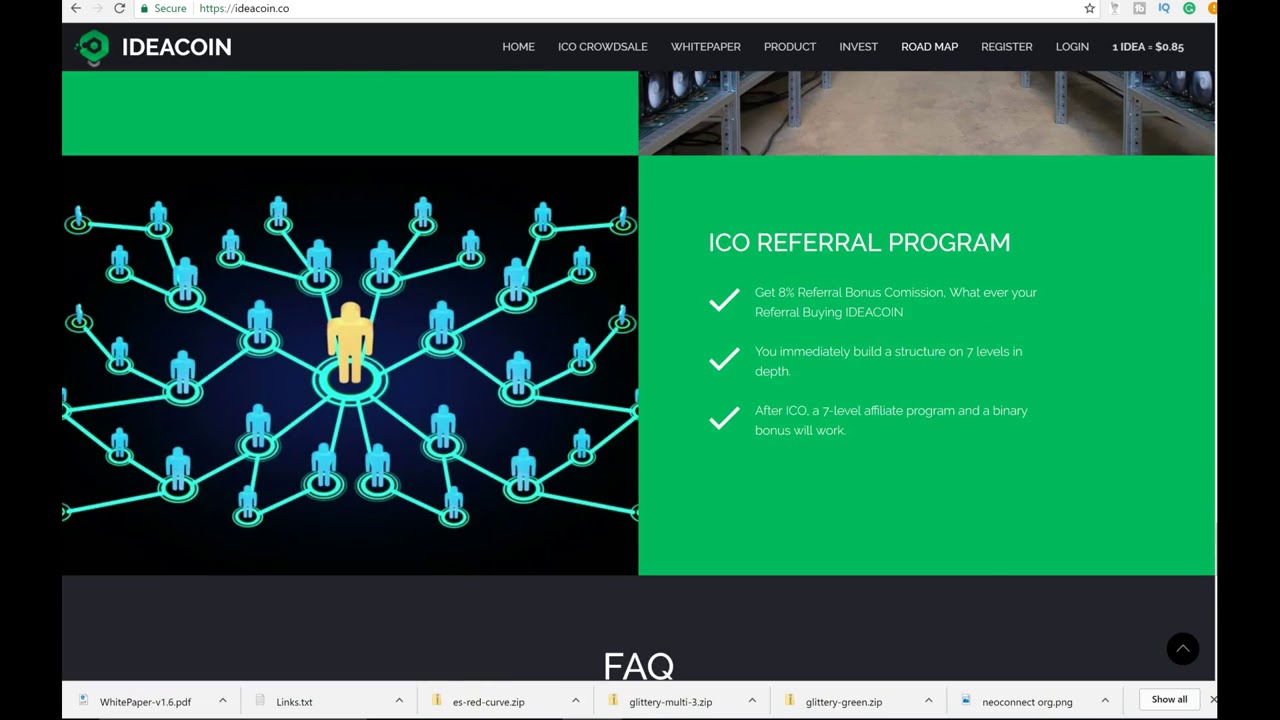Click the IDEACOIN hexagon logo icon

93,47
